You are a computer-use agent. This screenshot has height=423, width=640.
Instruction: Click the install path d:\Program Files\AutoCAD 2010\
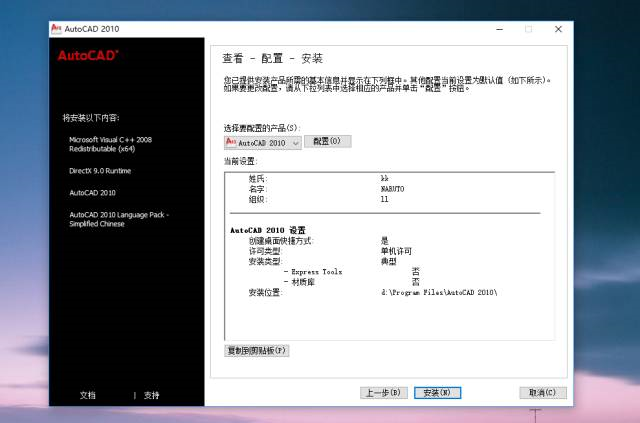click(x=439, y=292)
